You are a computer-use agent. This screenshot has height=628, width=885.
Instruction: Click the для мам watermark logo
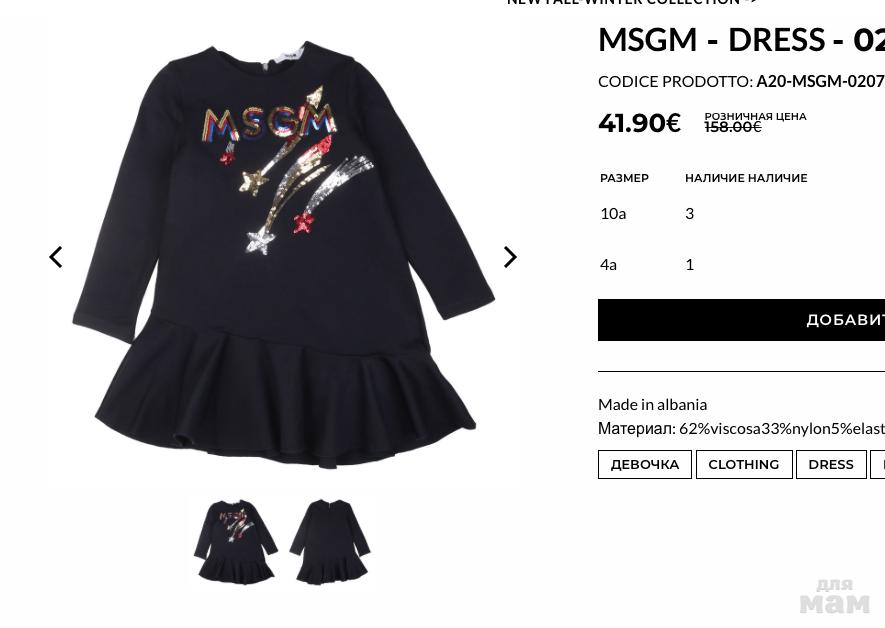pos(835,597)
